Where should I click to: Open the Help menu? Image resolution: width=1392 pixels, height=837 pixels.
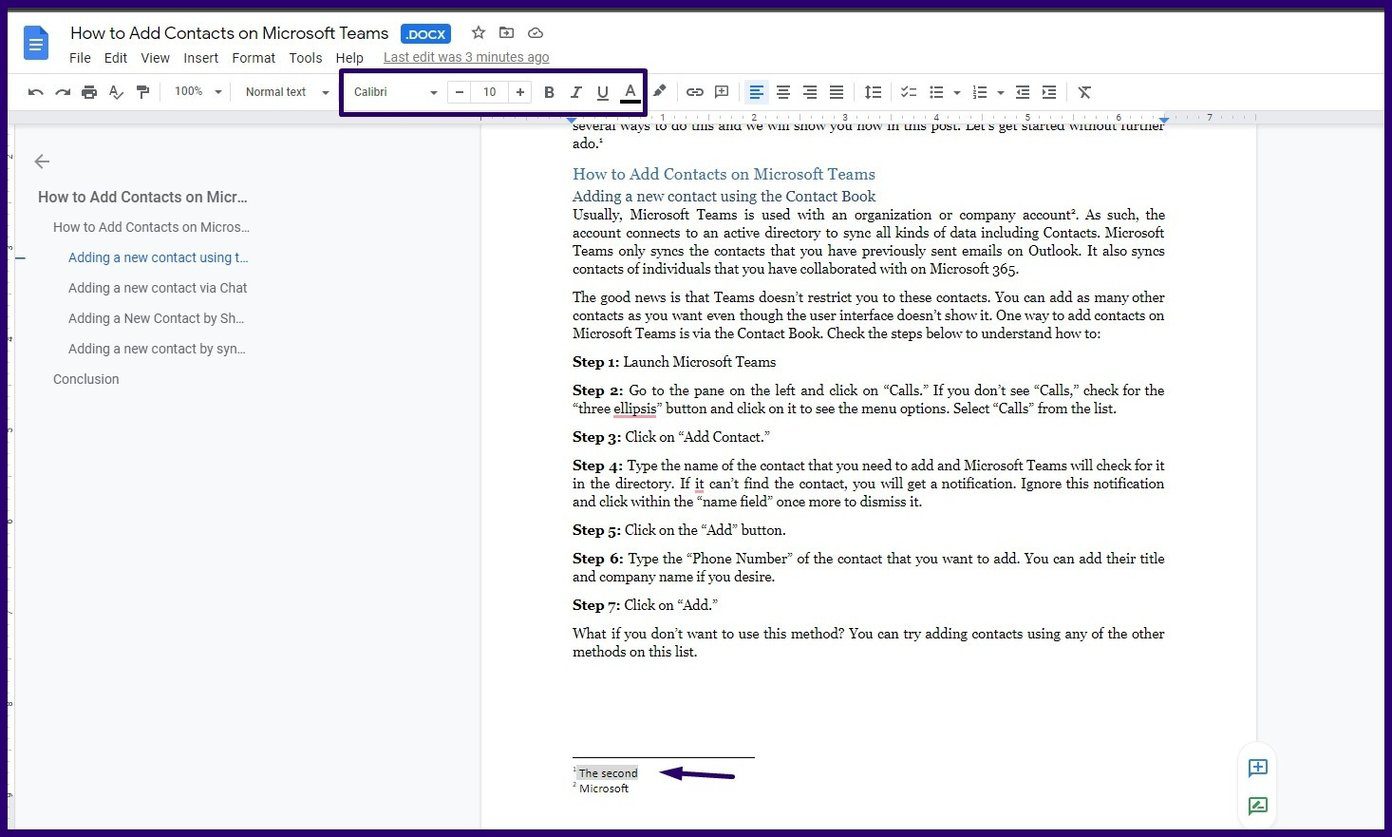pos(350,58)
